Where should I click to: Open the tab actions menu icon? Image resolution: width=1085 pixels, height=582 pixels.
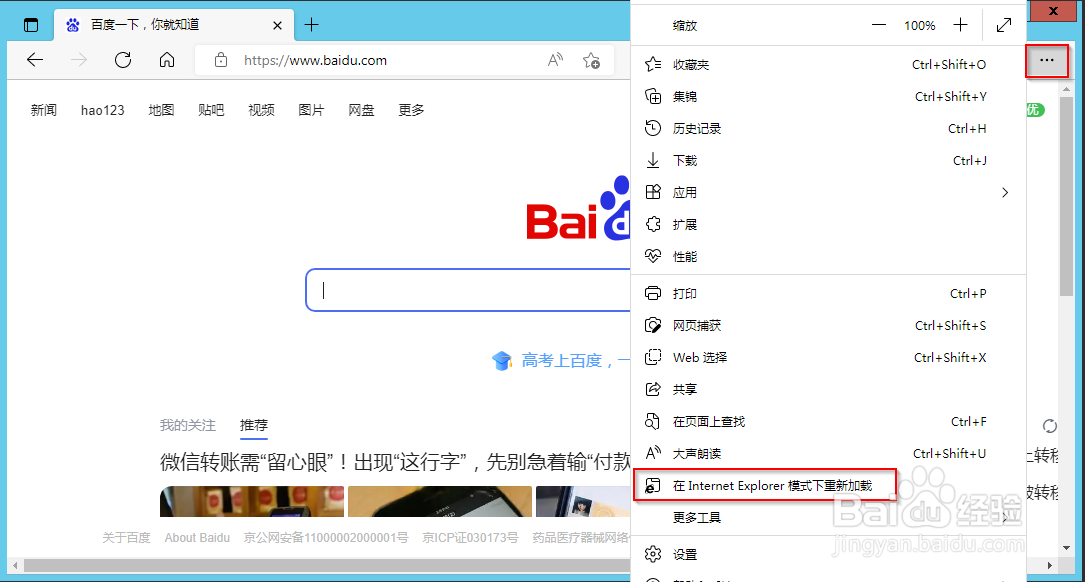pos(30,26)
